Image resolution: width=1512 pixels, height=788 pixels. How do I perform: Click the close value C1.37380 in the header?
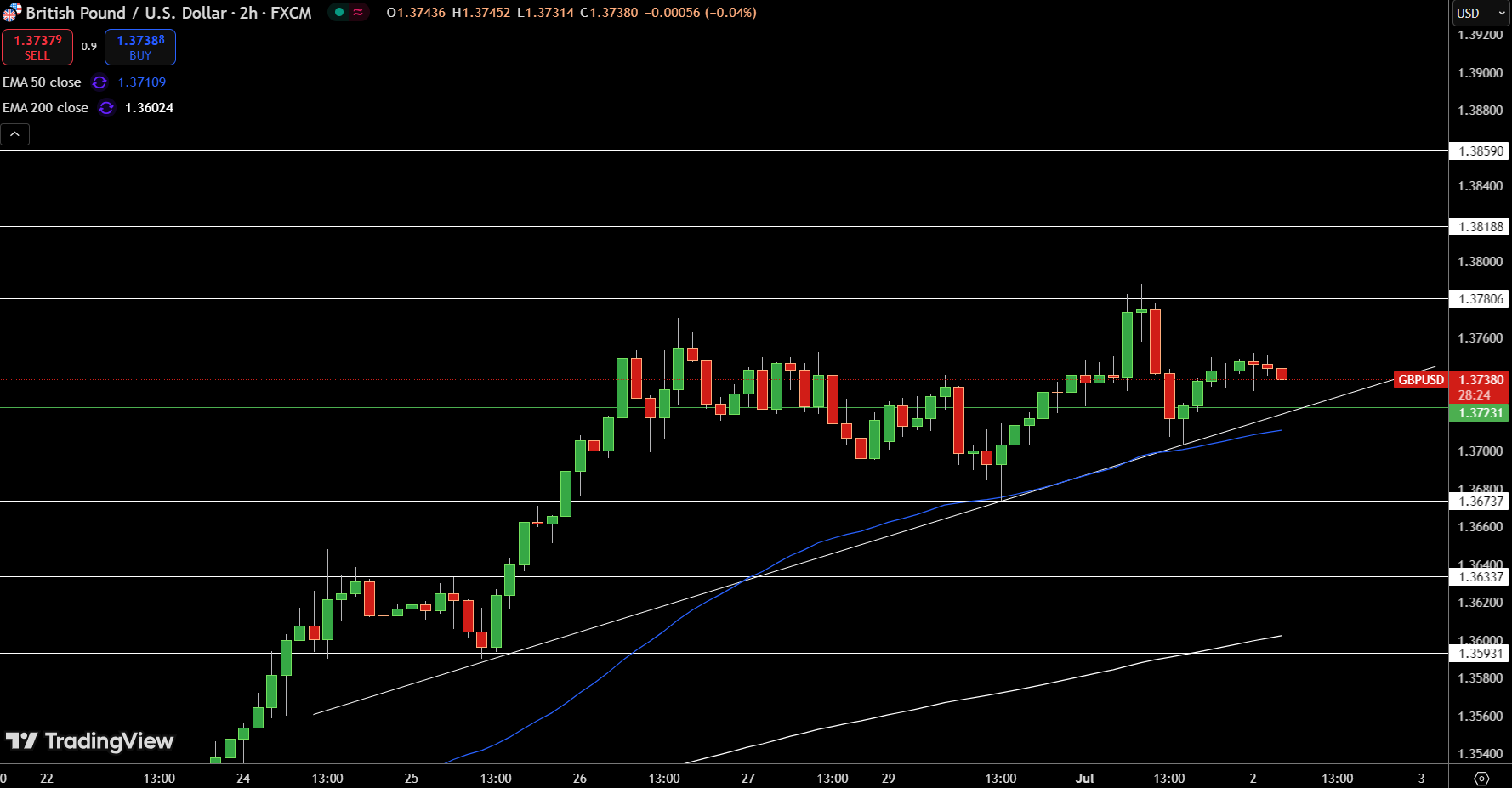click(609, 13)
